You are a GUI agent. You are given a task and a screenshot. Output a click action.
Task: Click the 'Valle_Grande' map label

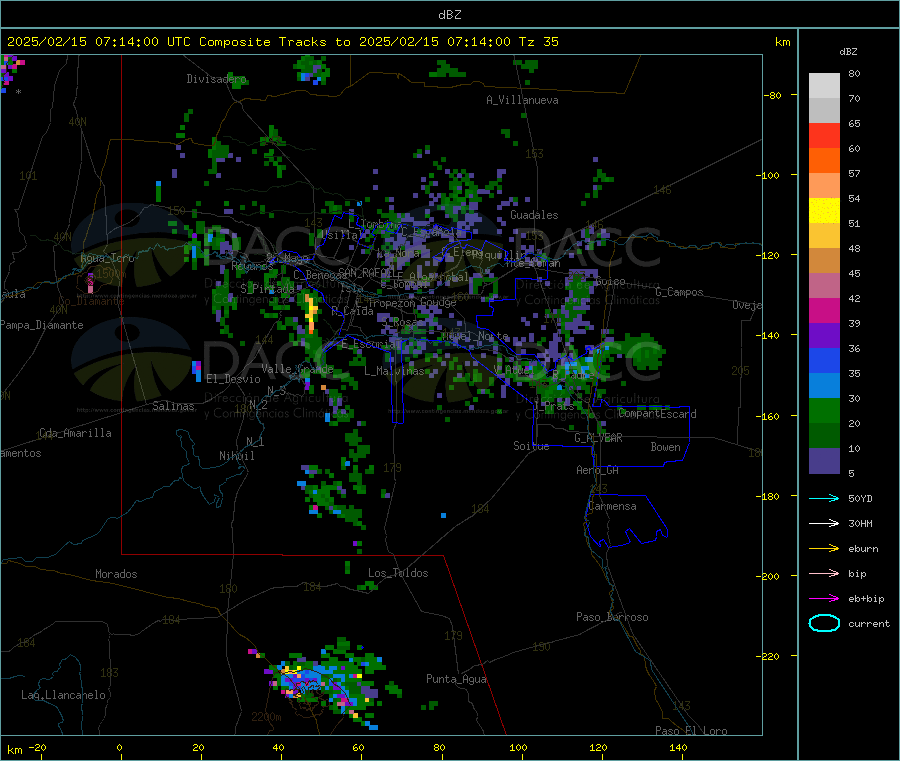(x=297, y=368)
